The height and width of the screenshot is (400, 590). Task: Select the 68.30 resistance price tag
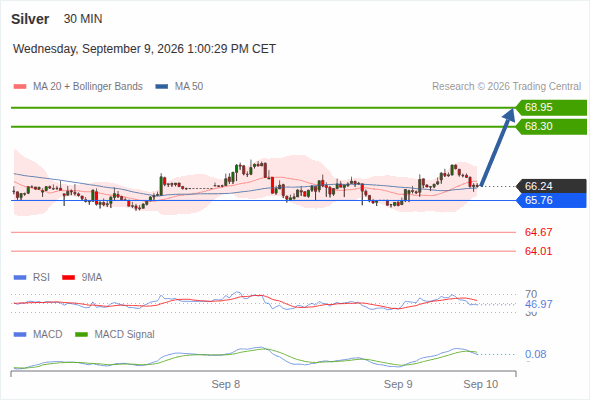click(x=551, y=126)
